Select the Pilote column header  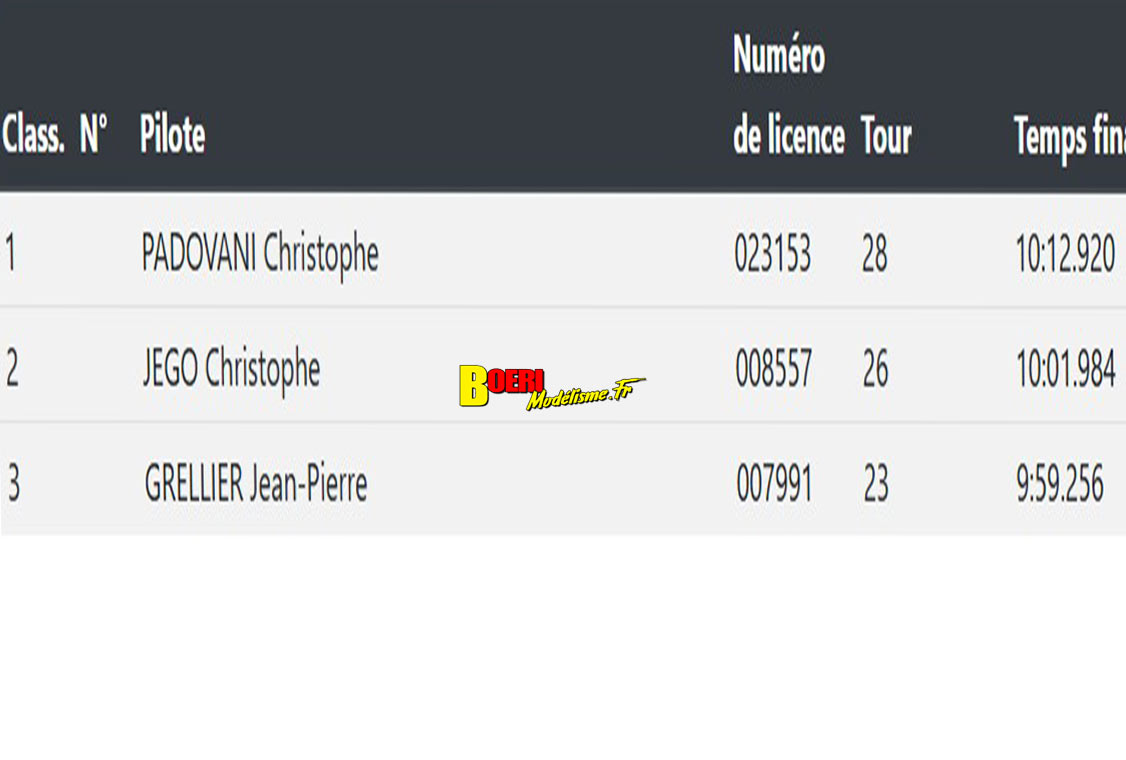point(172,135)
